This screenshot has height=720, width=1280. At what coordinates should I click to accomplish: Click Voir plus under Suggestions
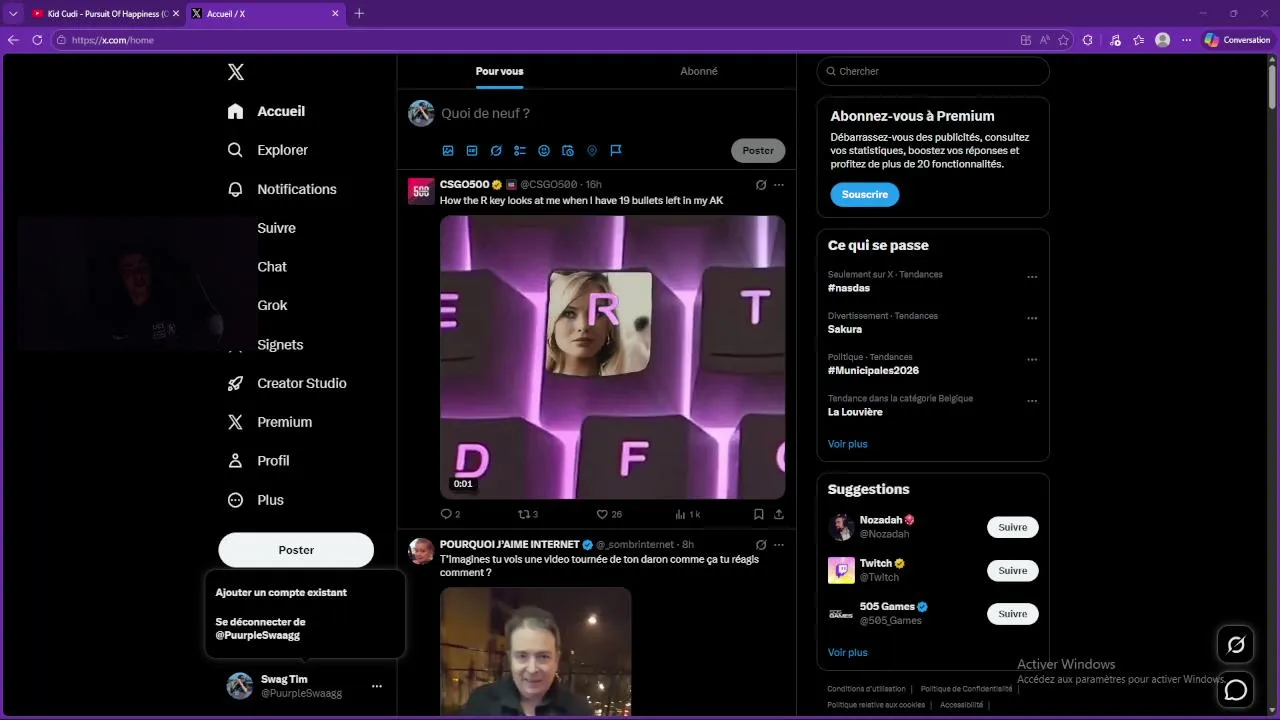point(848,652)
